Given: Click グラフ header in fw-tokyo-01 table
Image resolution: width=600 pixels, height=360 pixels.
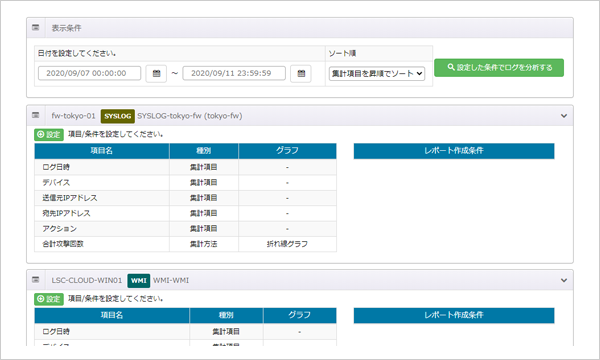Looking at the screenshot, I should (x=287, y=151).
